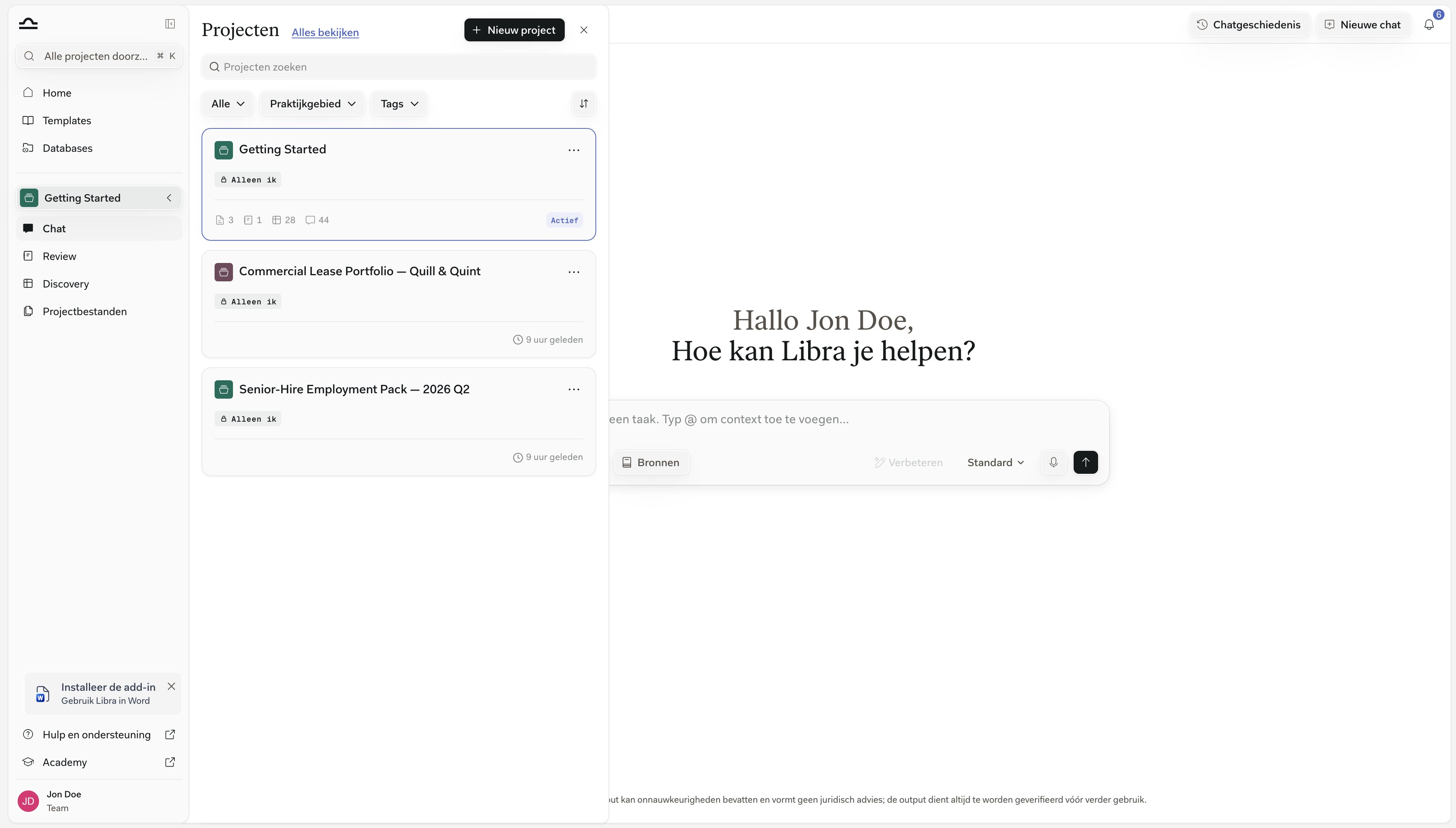Open Review in the sidebar
The image size is (1456, 828).
pos(99,256)
